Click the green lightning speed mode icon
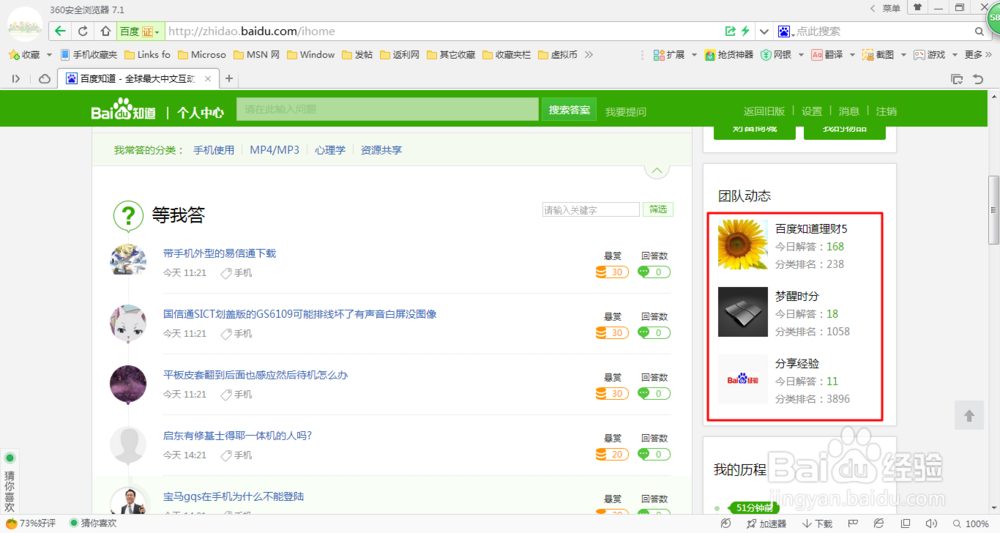1000x533 pixels. coord(745,31)
